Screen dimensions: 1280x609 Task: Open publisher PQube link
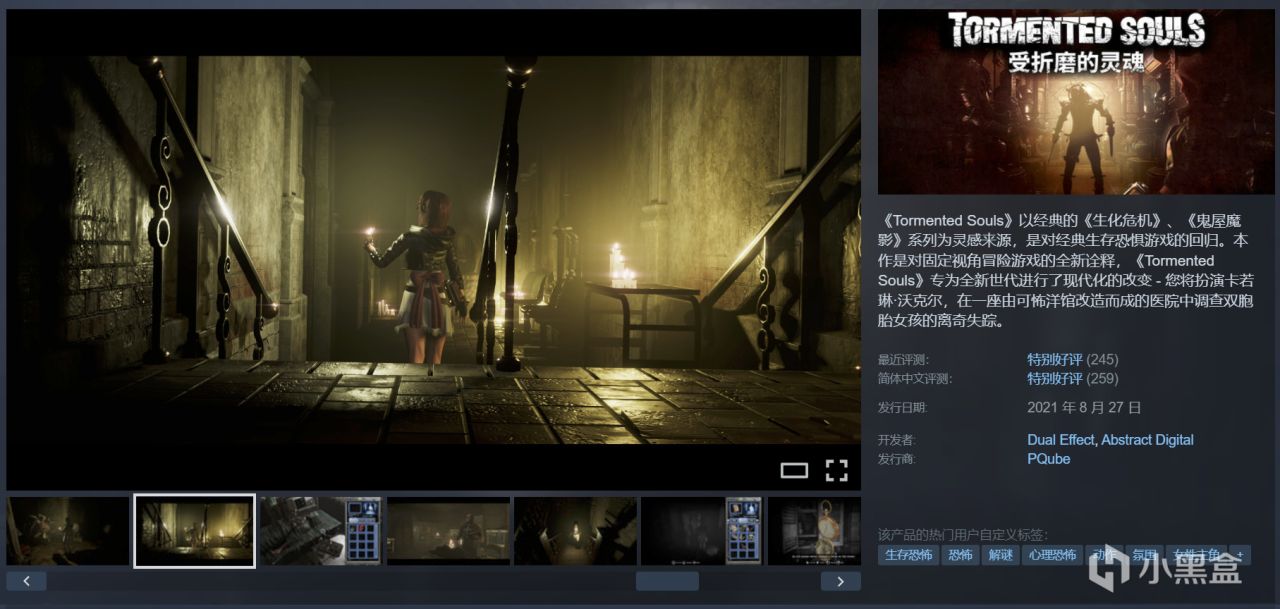tap(1048, 458)
